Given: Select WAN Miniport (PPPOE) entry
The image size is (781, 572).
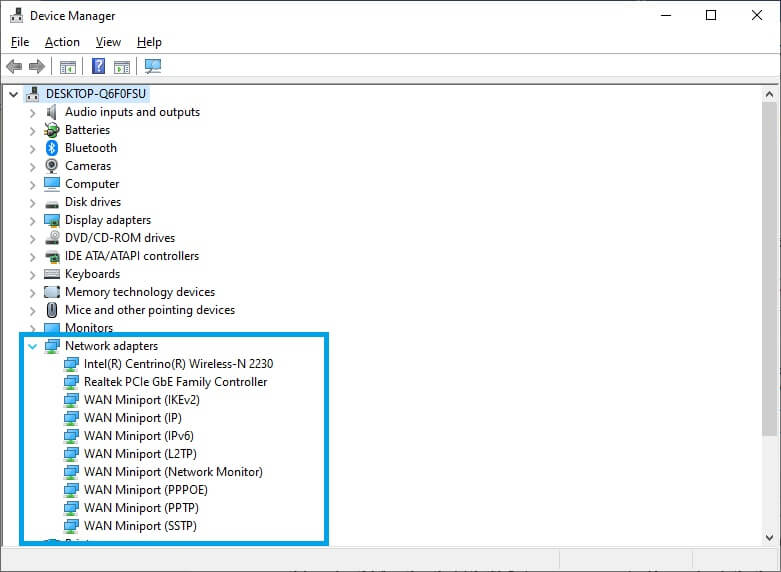Looking at the screenshot, I should [145, 490].
